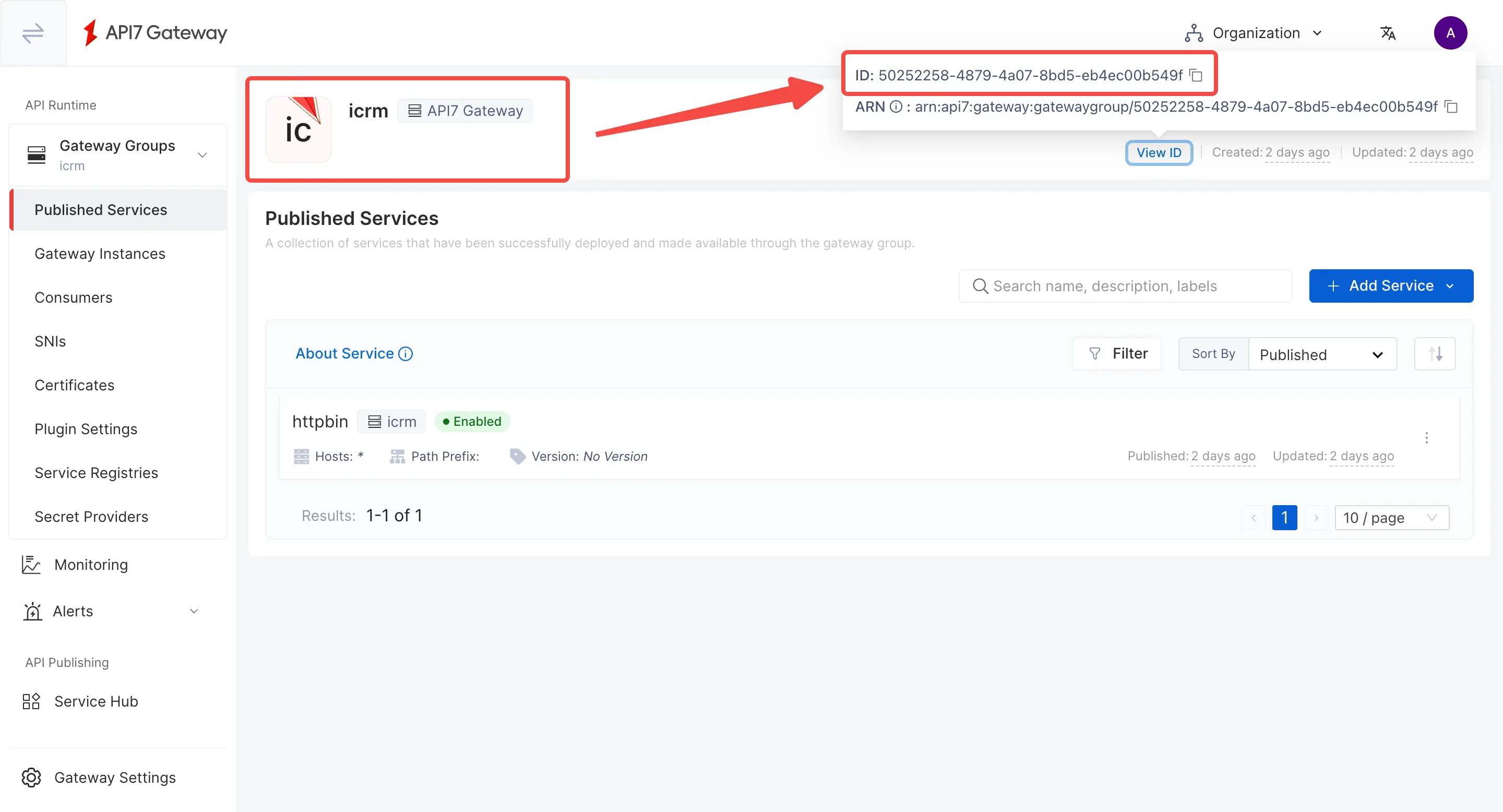Click the Alerts siren icon
Screen dimensions: 1503x812
point(33,611)
